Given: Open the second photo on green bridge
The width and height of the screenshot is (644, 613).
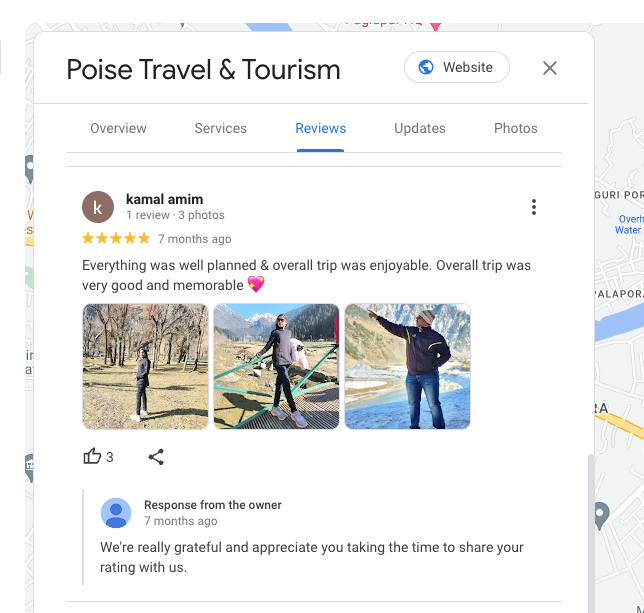Looking at the screenshot, I should pos(276,366).
